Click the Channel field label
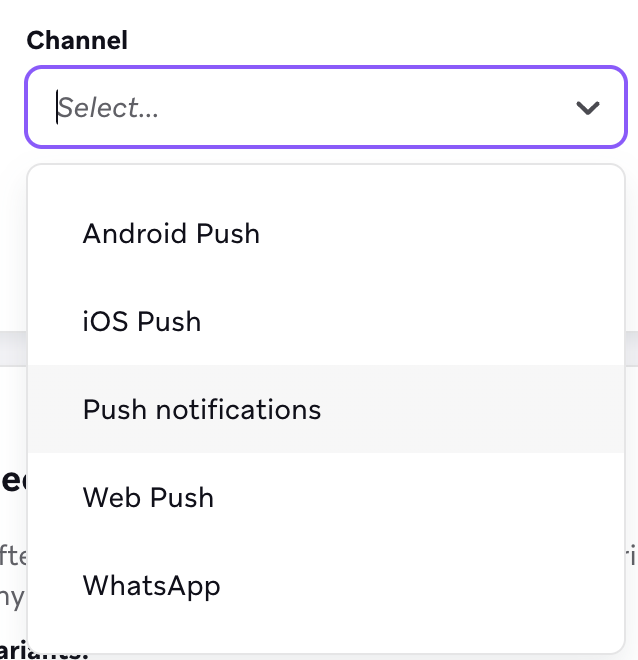Viewport: 638px width, 660px height. [x=77, y=41]
